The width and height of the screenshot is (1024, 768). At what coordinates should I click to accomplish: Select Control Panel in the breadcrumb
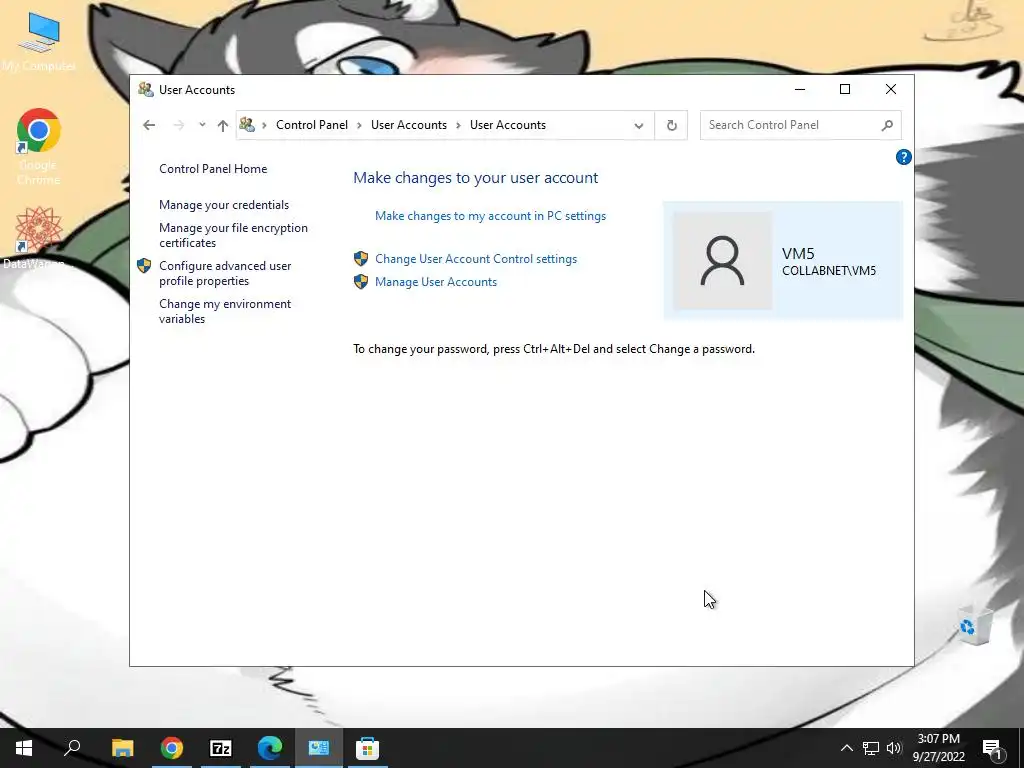click(312, 125)
